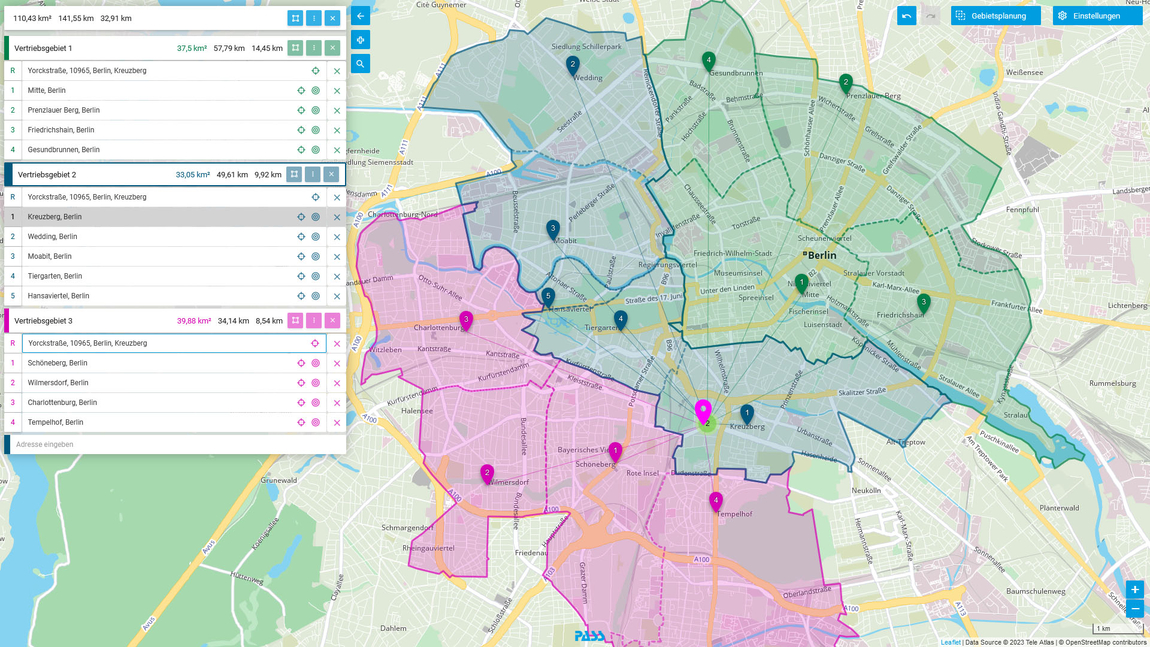The height and width of the screenshot is (647, 1150).
Task: Fit Vertriebsgebiet 1 to view
Action: pos(295,48)
